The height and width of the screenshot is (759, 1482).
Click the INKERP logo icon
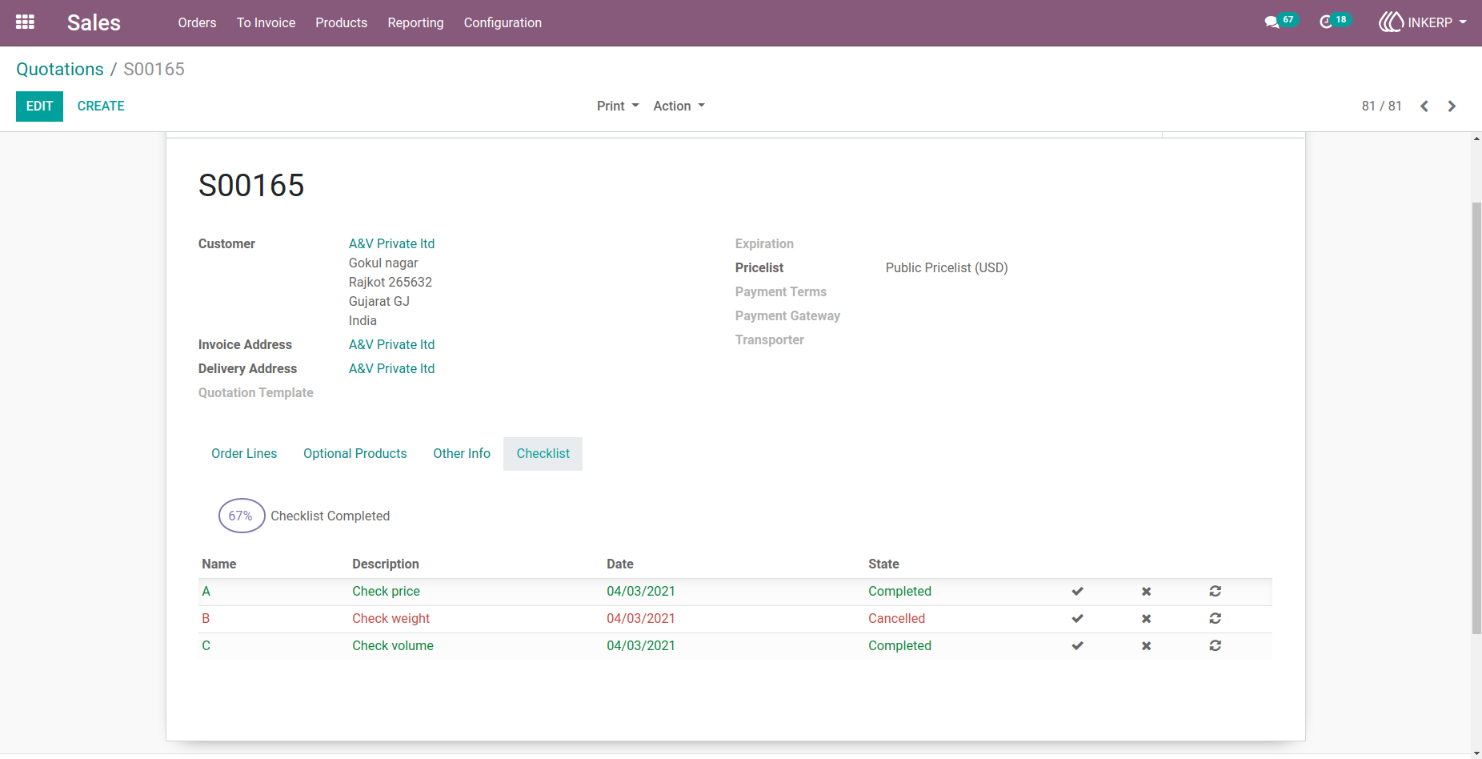[x=1391, y=22]
